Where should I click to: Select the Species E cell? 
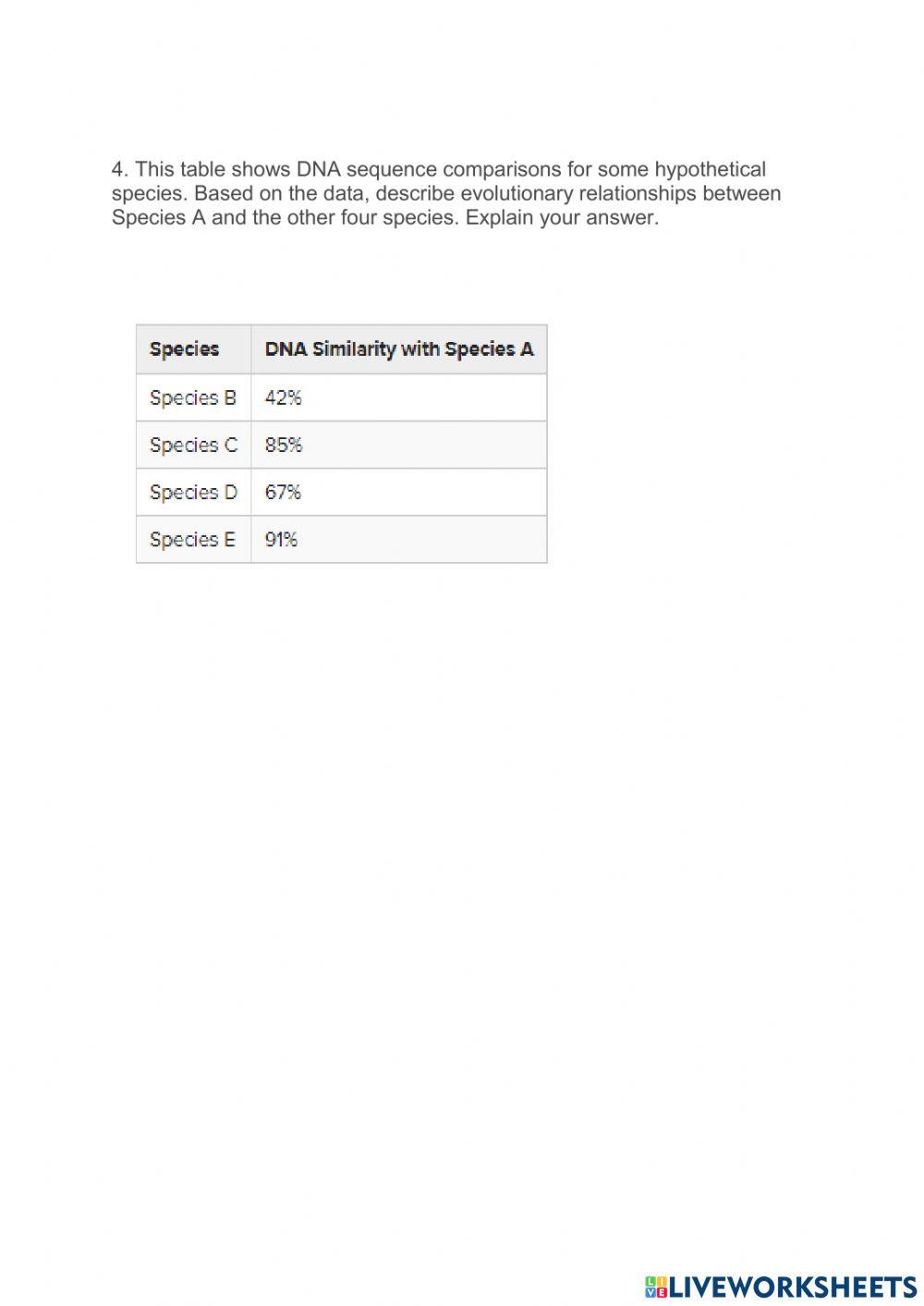(x=193, y=539)
